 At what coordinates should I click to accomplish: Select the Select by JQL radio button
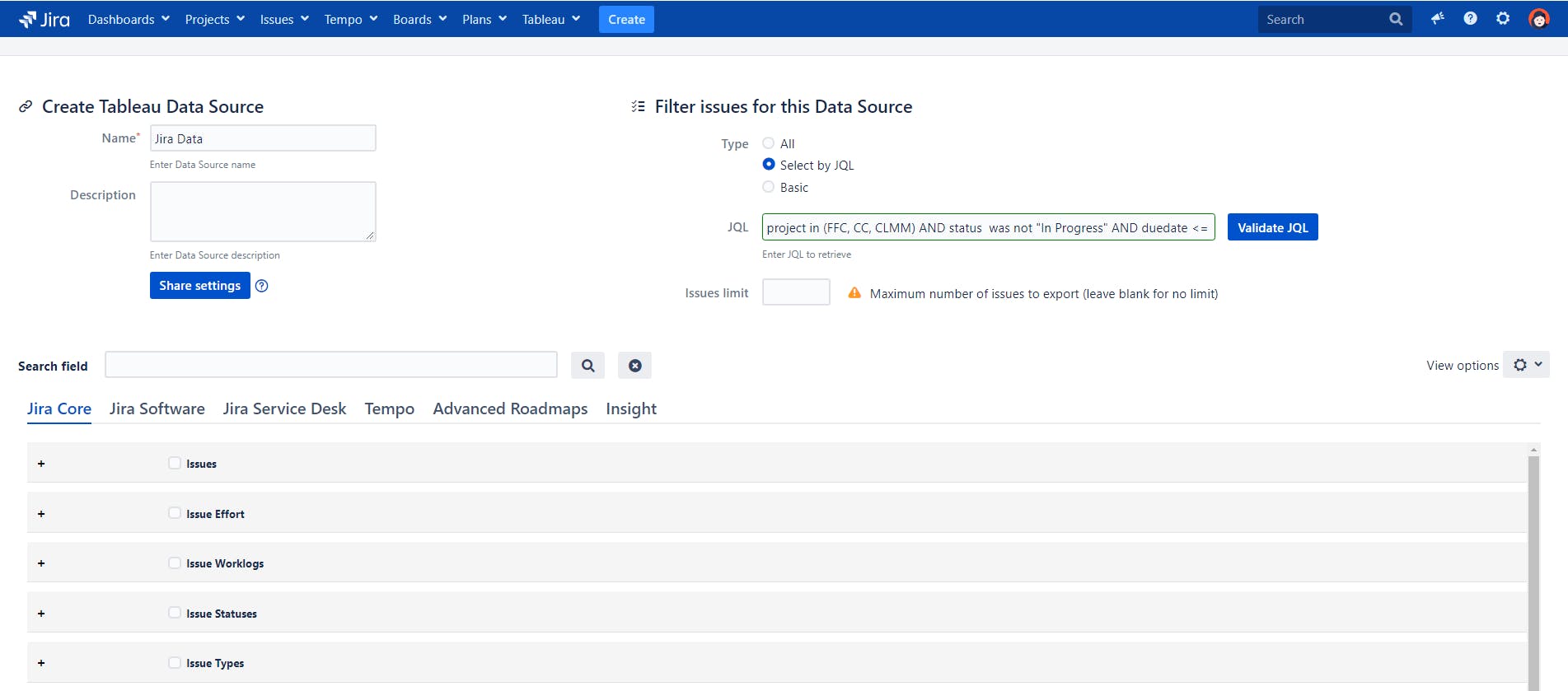pyautogui.click(x=769, y=165)
